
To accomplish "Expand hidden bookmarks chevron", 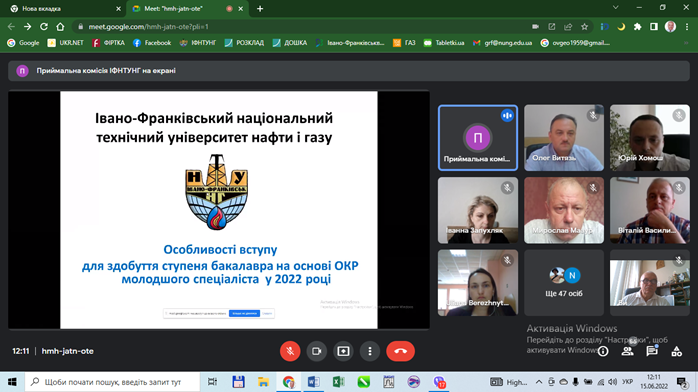I will pyautogui.click(x=687, y=43).
